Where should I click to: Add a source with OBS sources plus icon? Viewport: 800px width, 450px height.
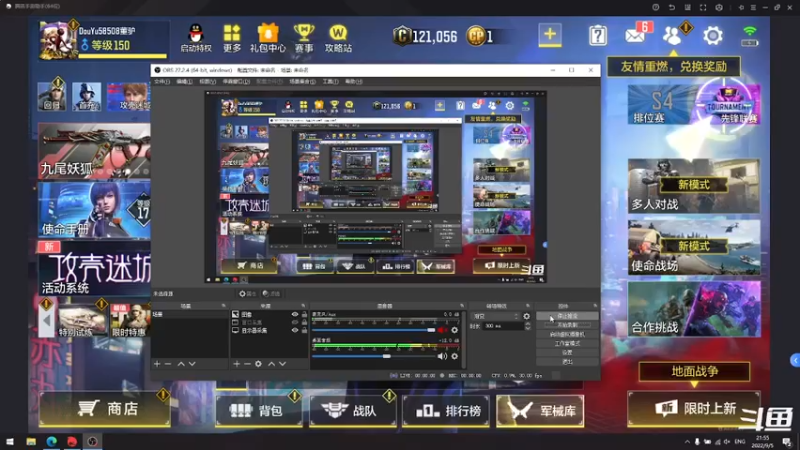[236, 364]
